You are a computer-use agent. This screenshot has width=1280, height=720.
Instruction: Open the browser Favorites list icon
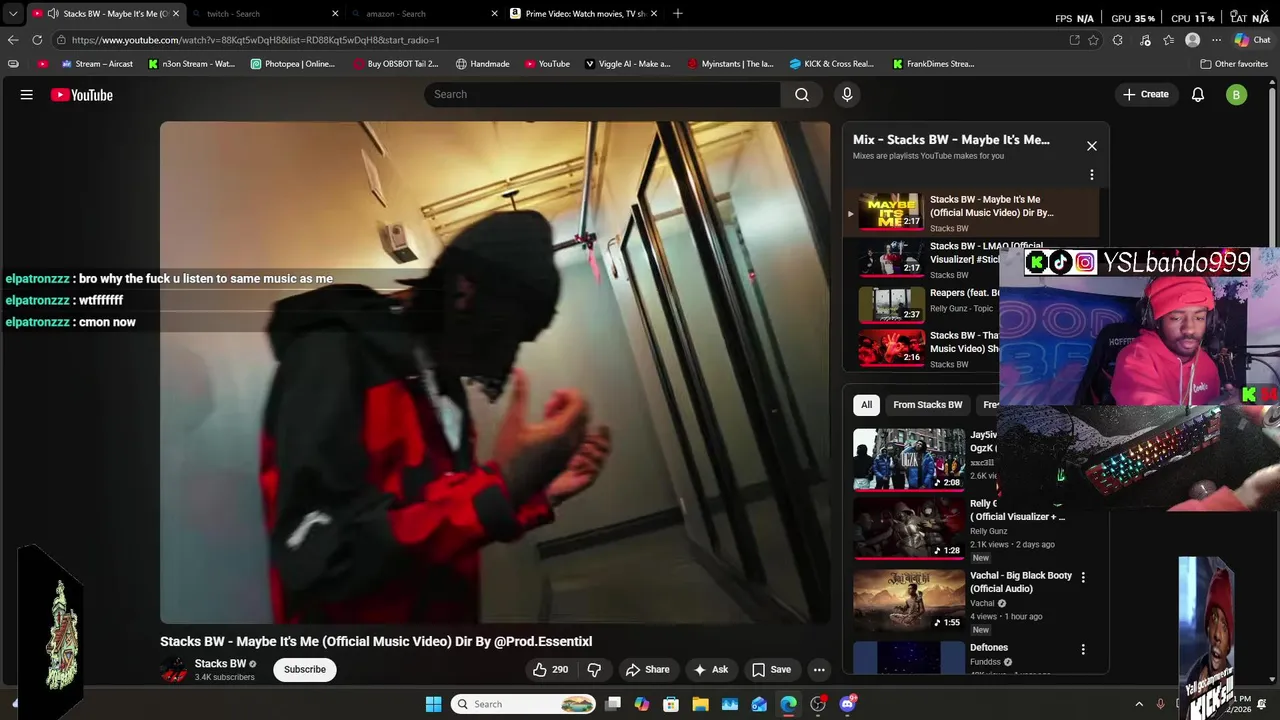1168,40
